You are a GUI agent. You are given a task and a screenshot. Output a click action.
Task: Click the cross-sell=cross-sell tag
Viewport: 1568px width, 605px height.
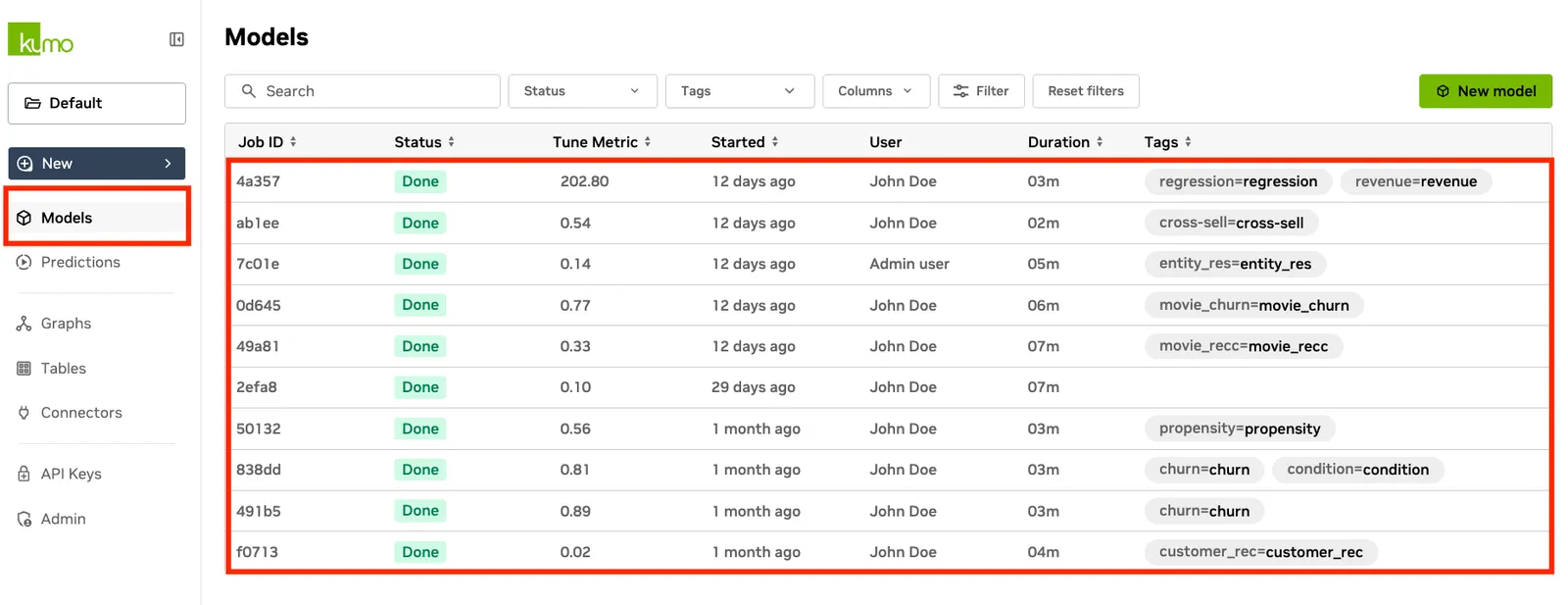1231,223
